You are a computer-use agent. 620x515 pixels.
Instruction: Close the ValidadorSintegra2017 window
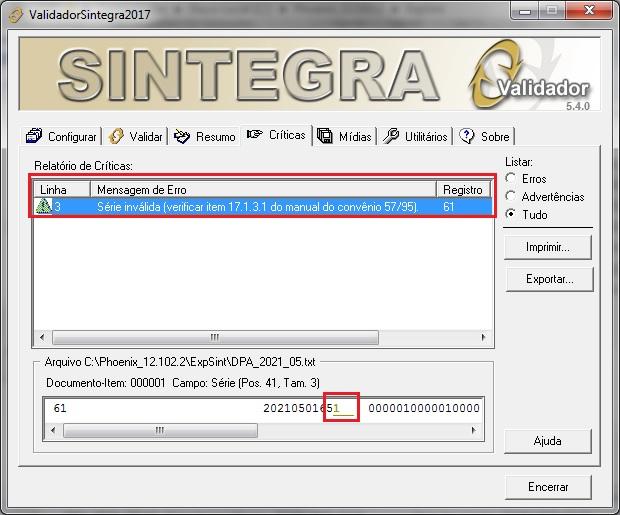589,11
